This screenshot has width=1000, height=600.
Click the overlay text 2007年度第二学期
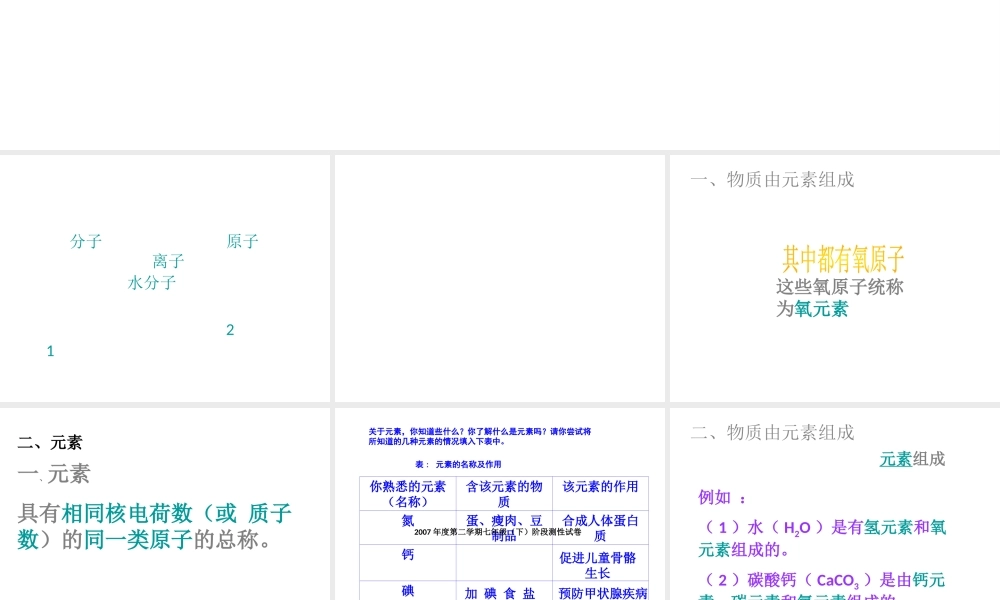pos(497,532)
